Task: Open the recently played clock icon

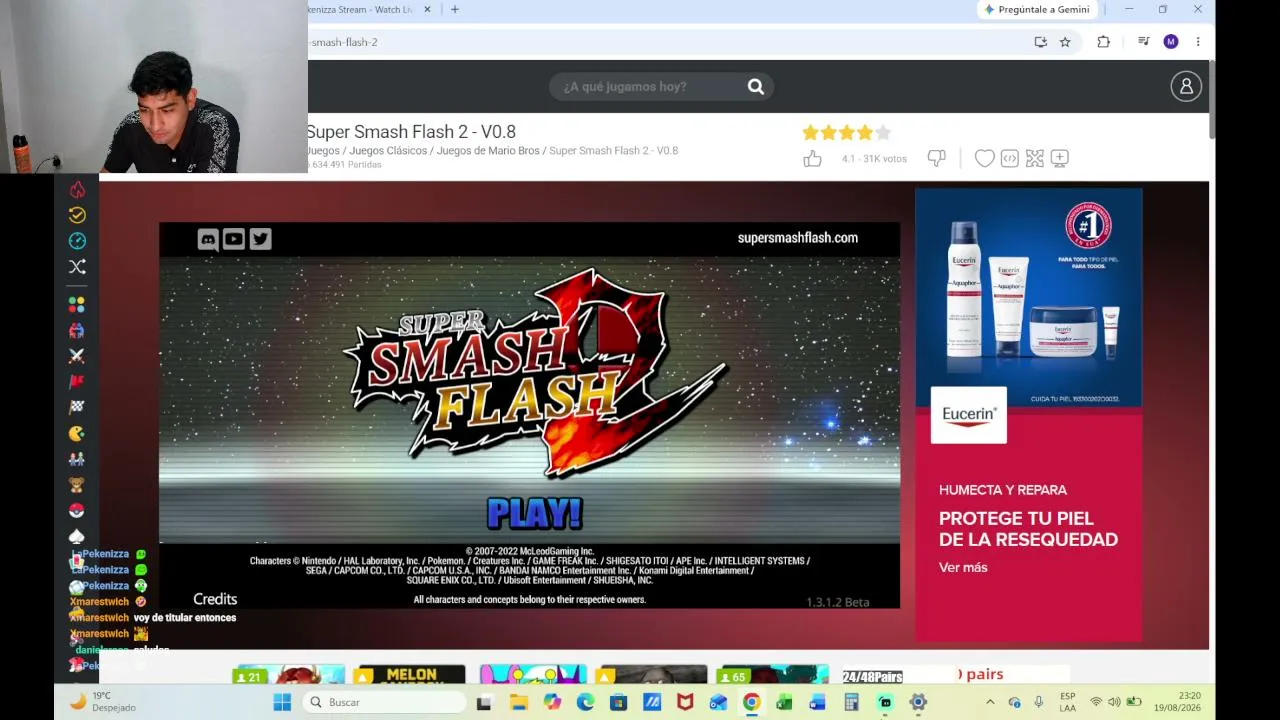Action: coord(77,241)
